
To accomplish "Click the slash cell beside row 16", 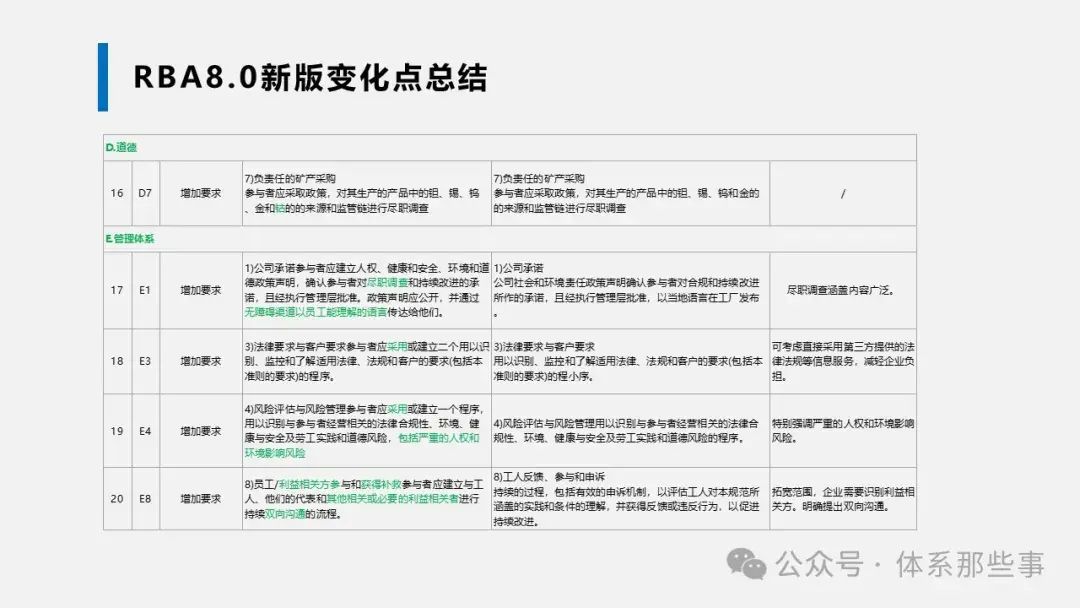I will point(843,193).
